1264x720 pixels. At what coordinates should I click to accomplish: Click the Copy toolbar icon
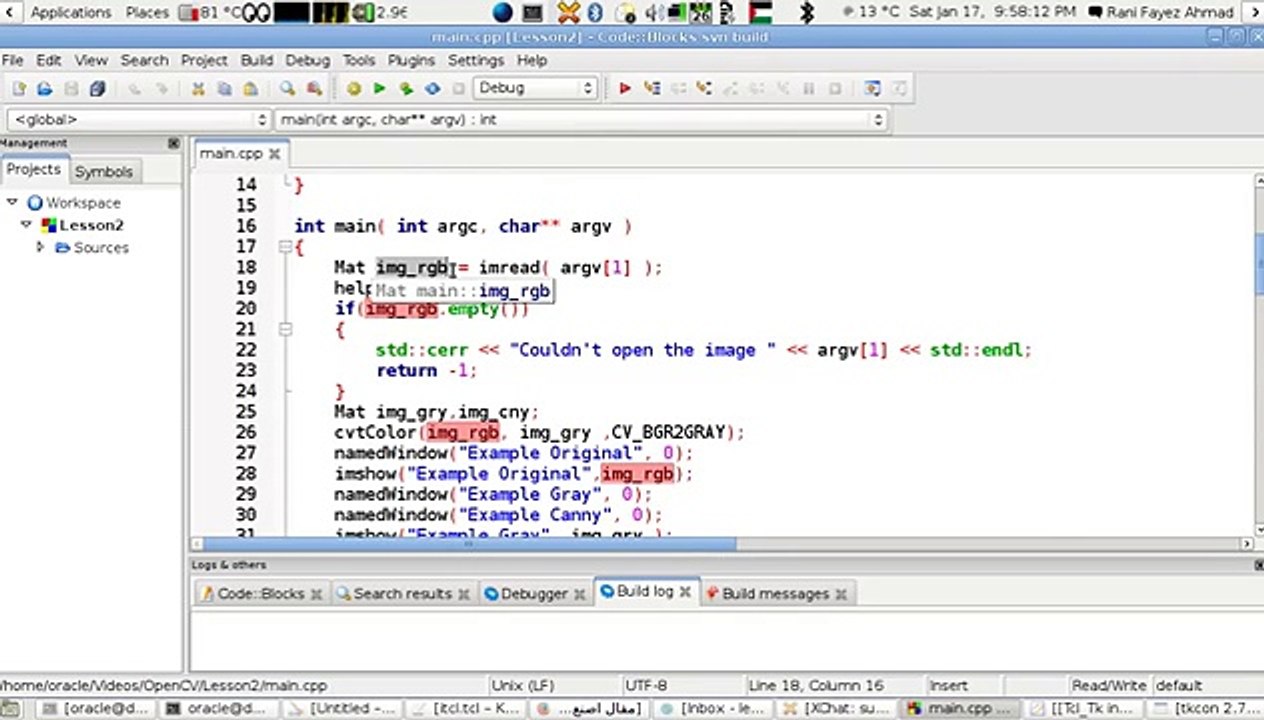click(x=224, y=88)
